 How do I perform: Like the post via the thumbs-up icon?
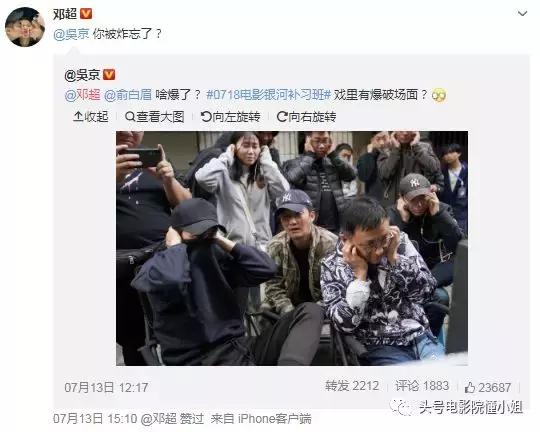pos(470,388)
